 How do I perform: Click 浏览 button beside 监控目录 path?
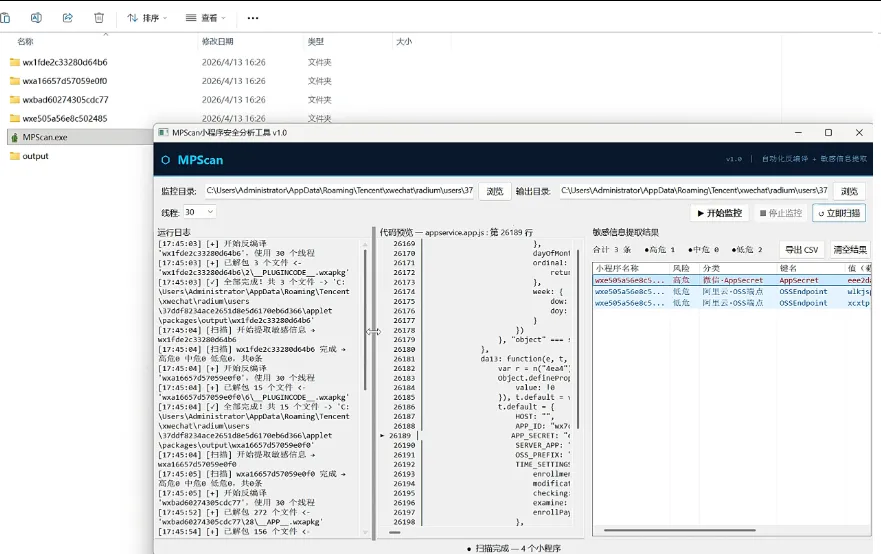point(494,191)
